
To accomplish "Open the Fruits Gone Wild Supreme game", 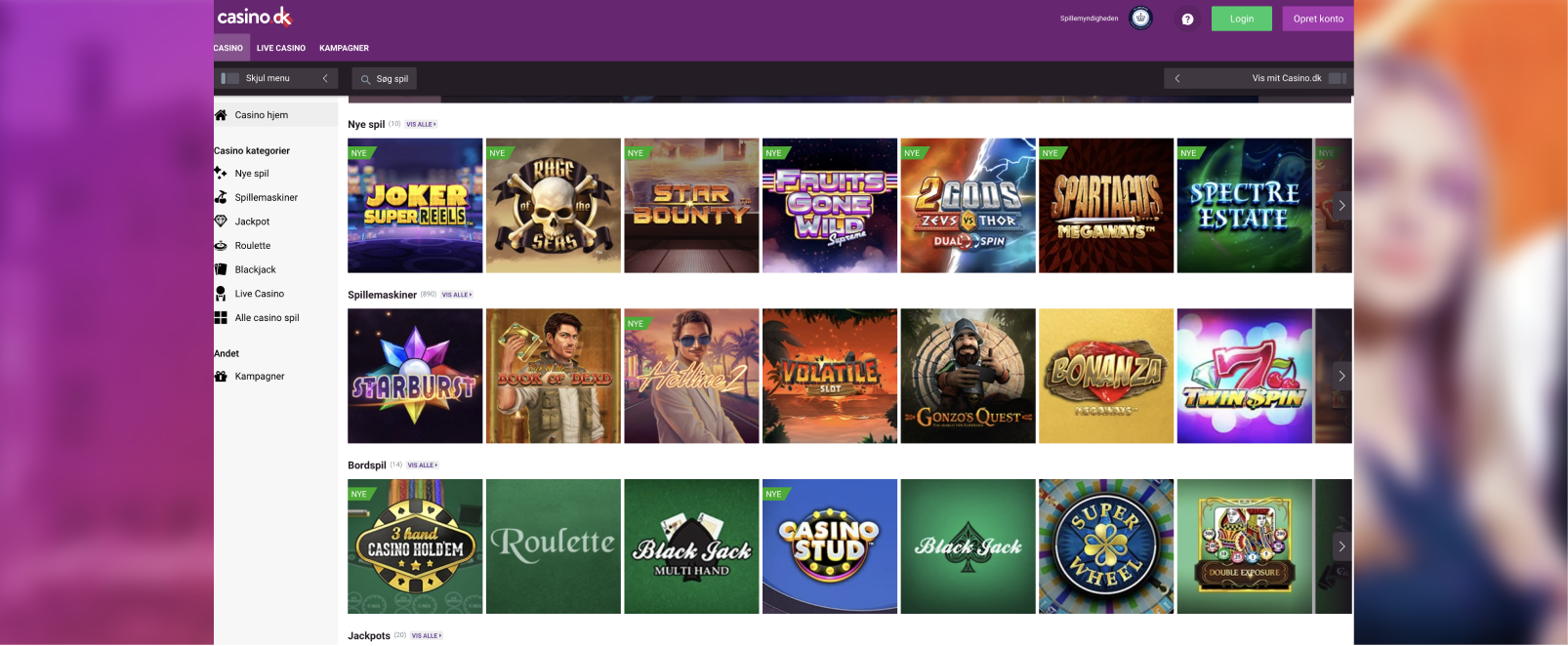I will point(830,206).
